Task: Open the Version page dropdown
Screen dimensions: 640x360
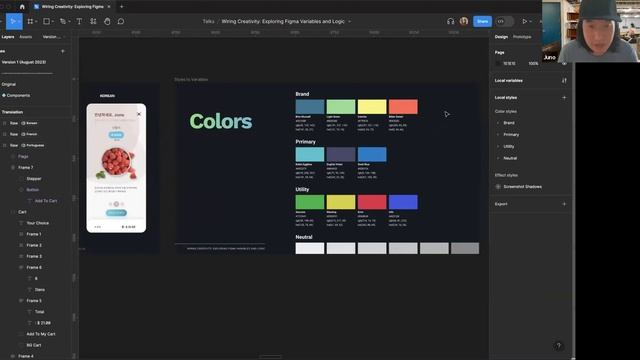Action: coord(53,37)
